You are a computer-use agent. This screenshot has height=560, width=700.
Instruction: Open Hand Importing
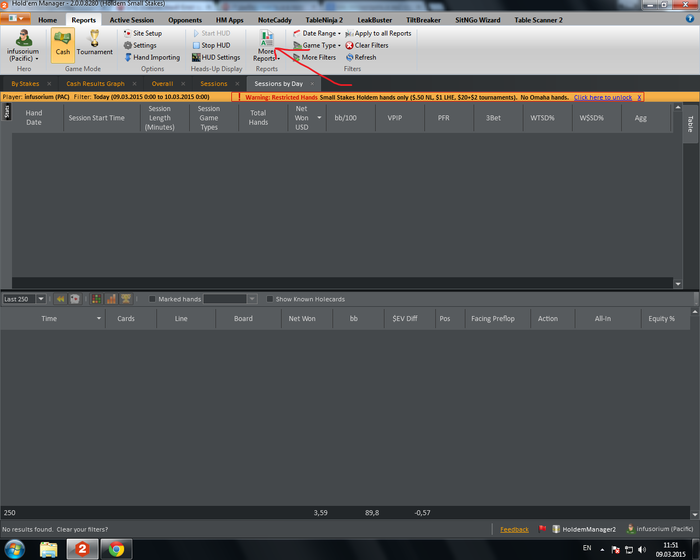(x=152, y=58)
